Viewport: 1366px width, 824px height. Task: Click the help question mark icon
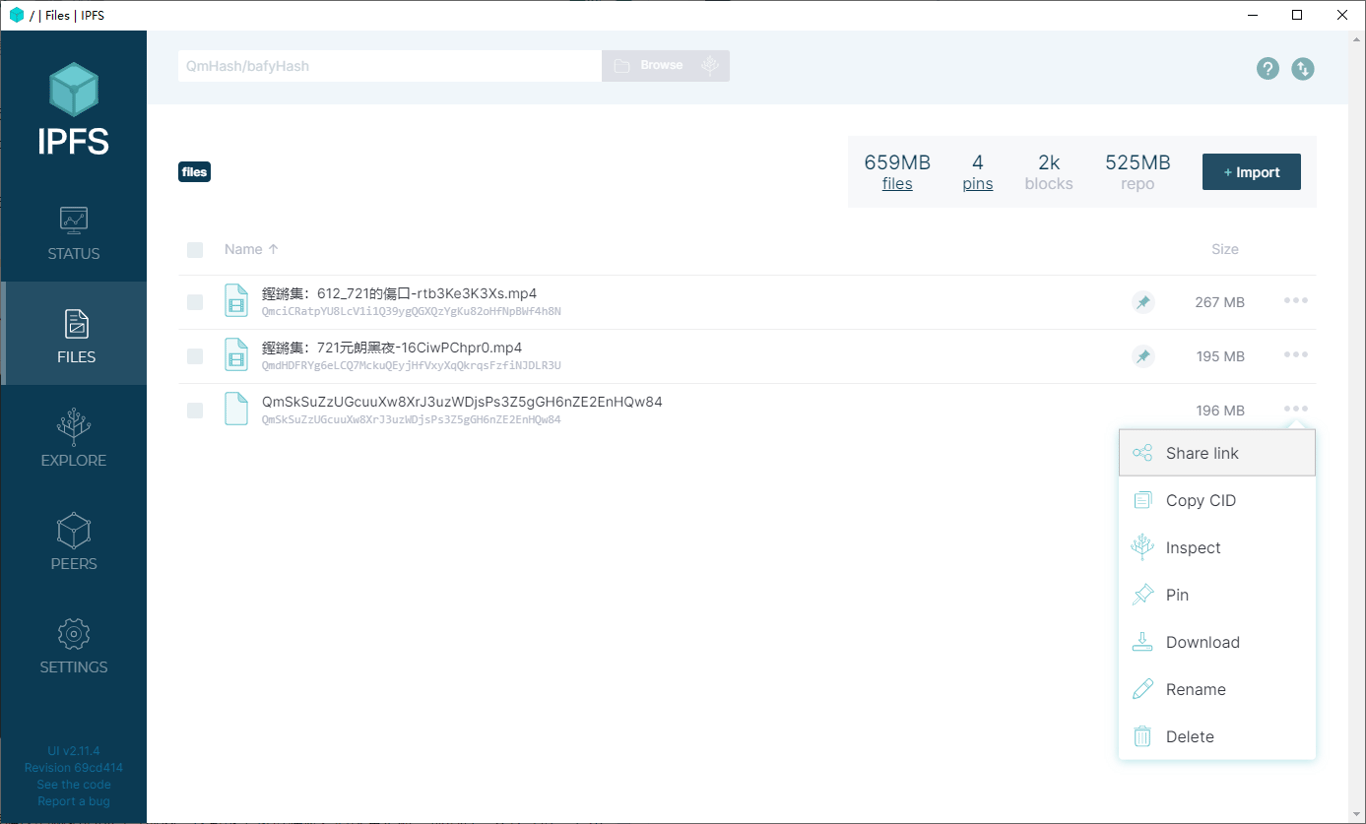click(x=1268, y=69)
